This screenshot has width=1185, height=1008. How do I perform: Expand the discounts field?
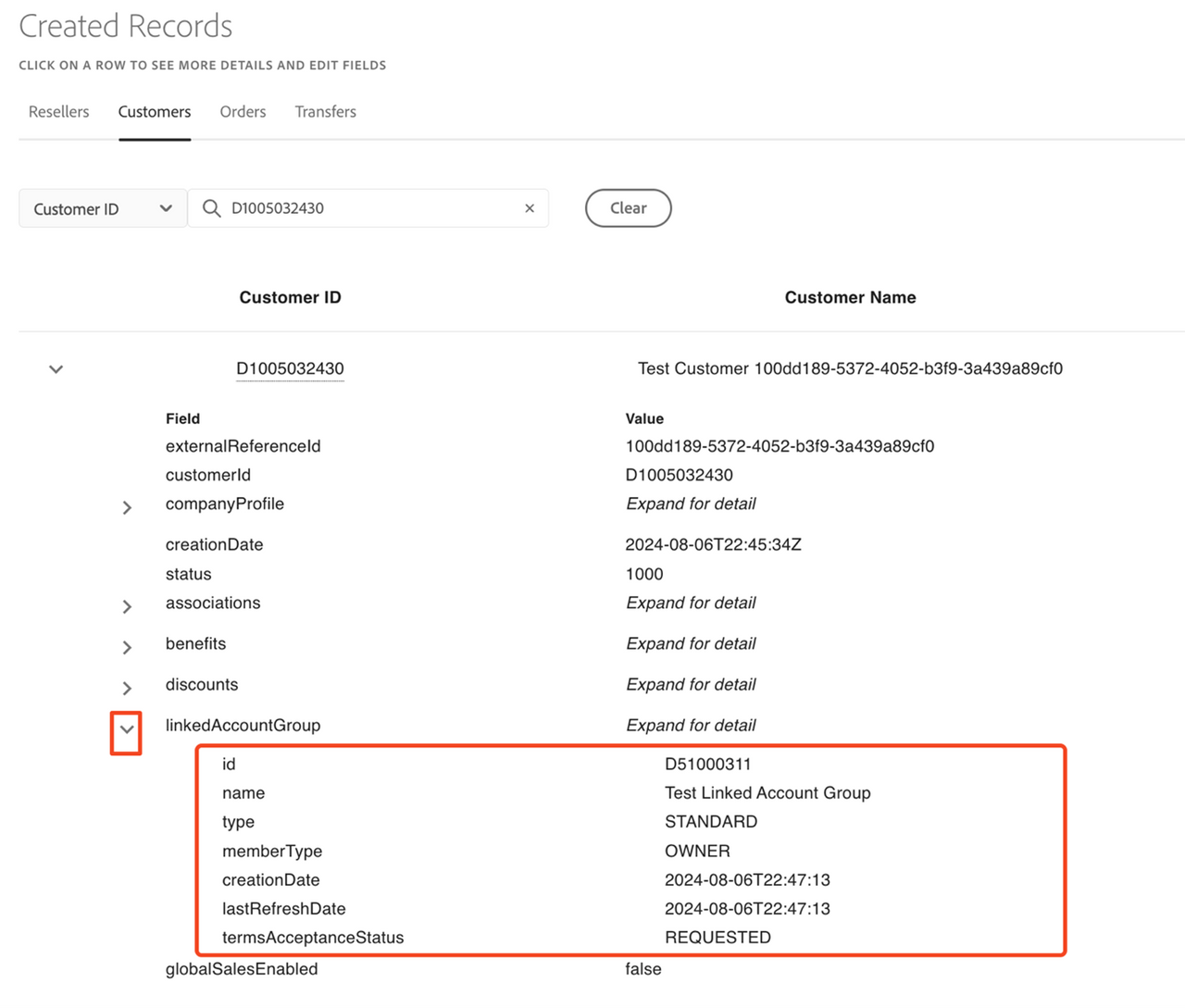click(127, 688)
